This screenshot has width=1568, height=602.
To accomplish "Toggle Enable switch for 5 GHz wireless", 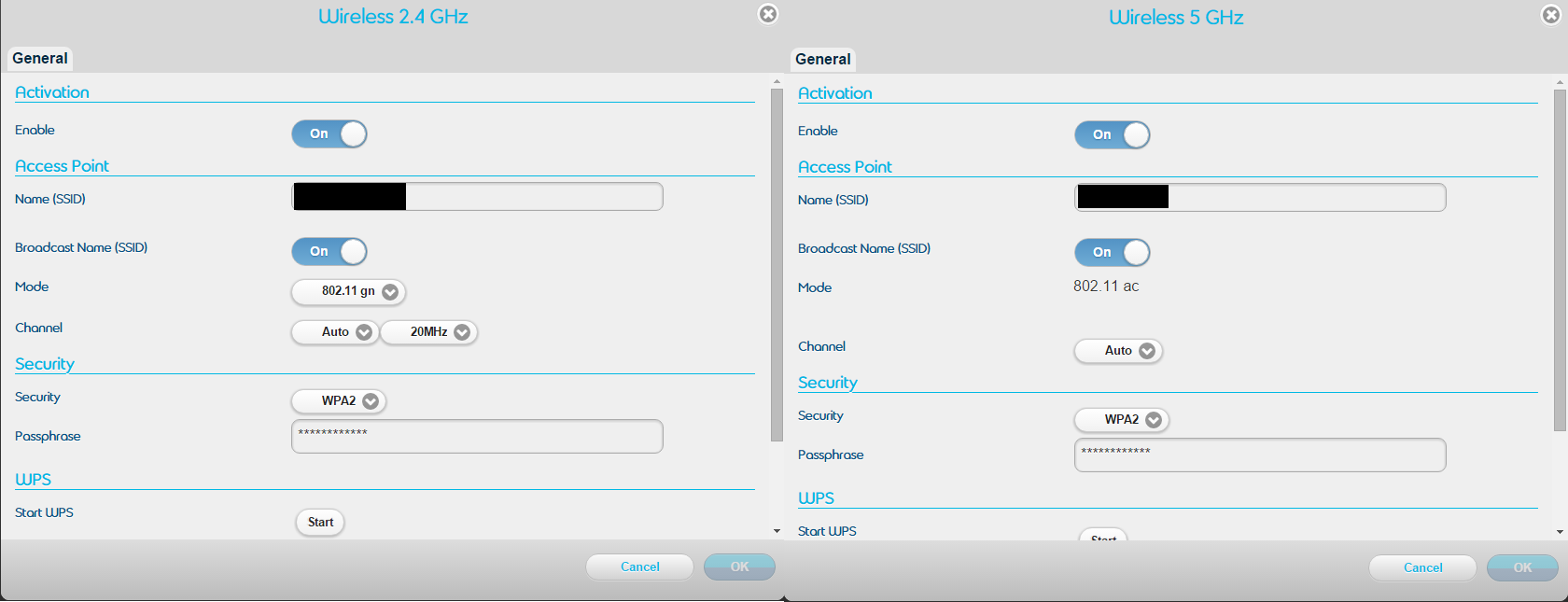I will 1112,134.
